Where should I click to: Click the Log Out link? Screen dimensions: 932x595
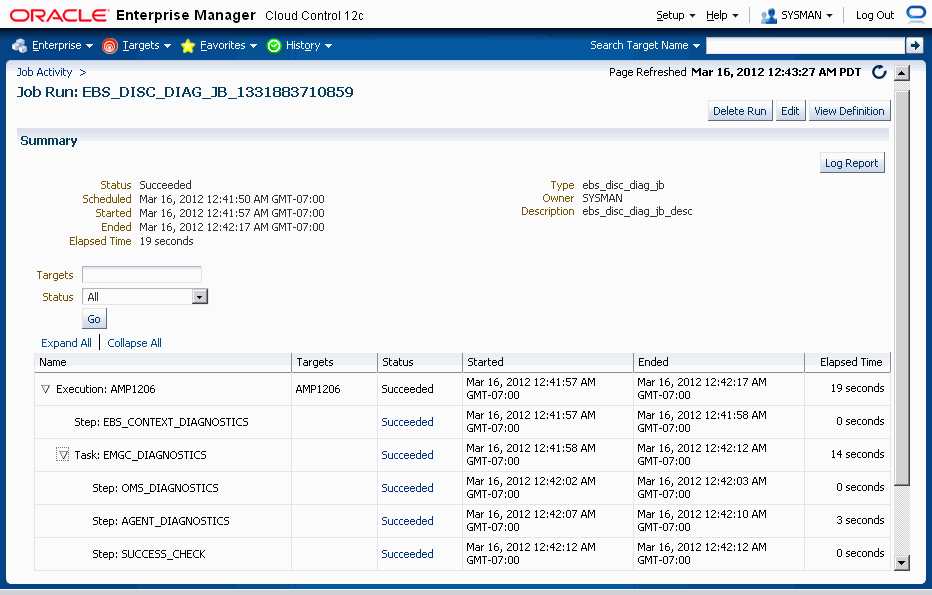click(874, 15)
